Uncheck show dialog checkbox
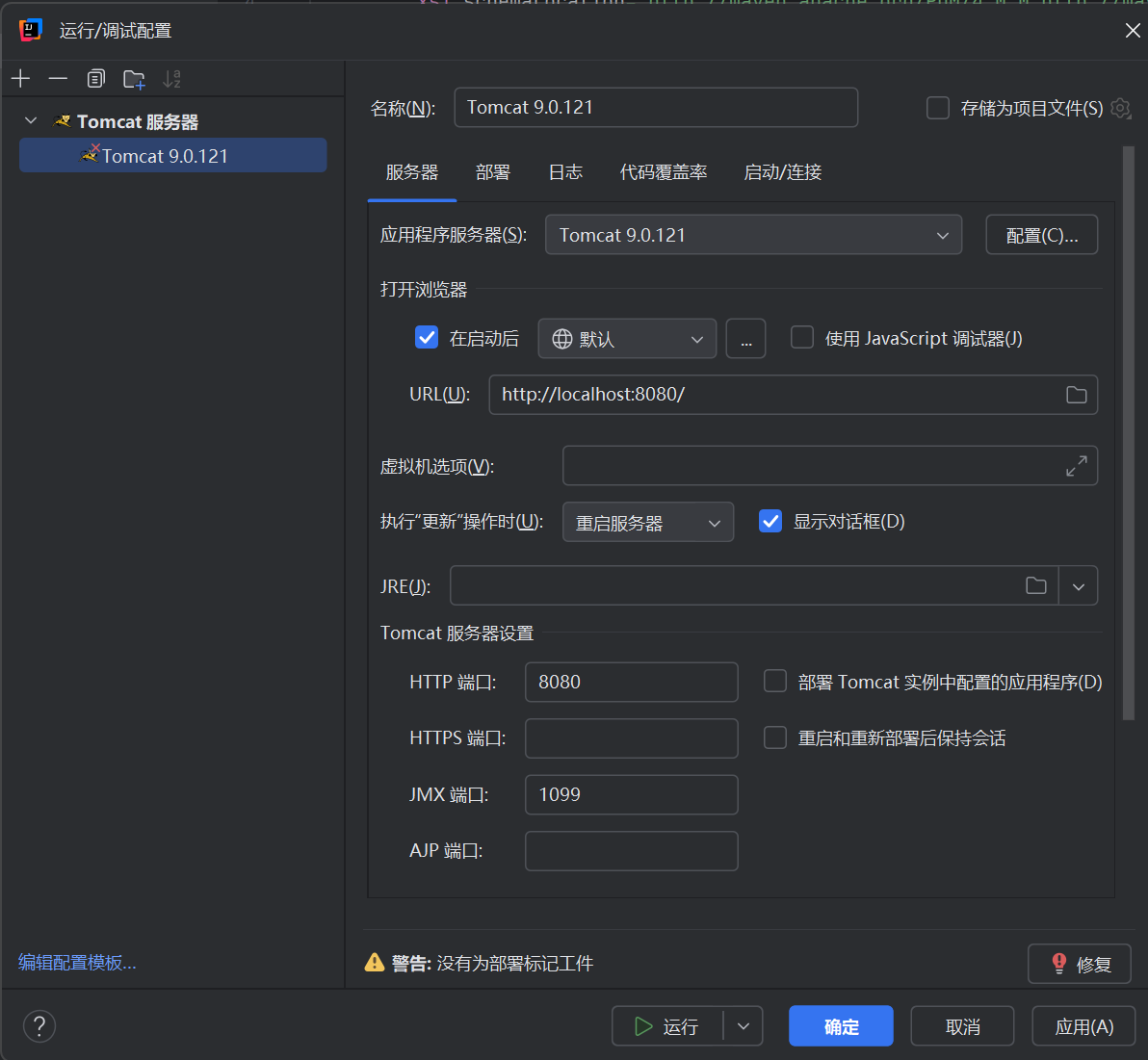Screen dimensions: 1148x1060 [770, 521]
